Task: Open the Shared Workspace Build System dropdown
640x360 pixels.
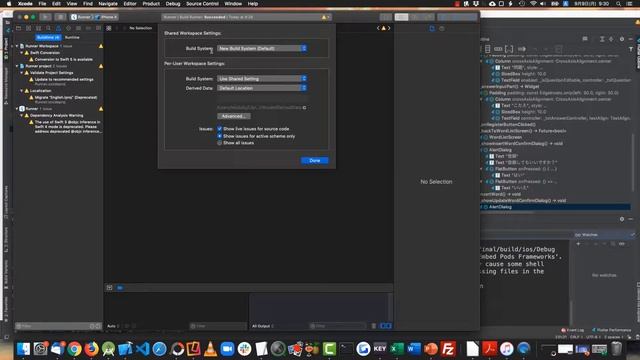Action: [x=262, y=48]
